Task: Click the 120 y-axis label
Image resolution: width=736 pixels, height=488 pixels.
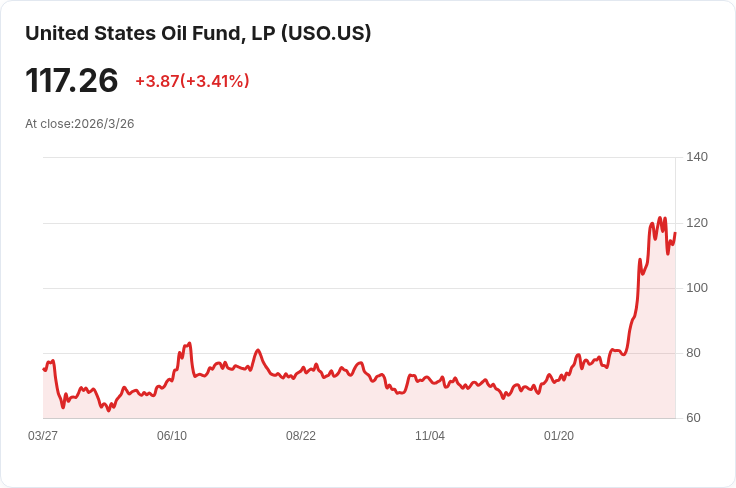Action: (x=697, y=222)
